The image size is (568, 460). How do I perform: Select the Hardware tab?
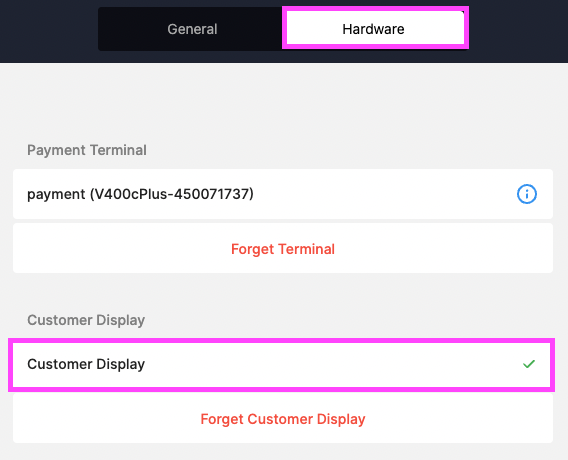pyautogui.click(x=373, y=29)
